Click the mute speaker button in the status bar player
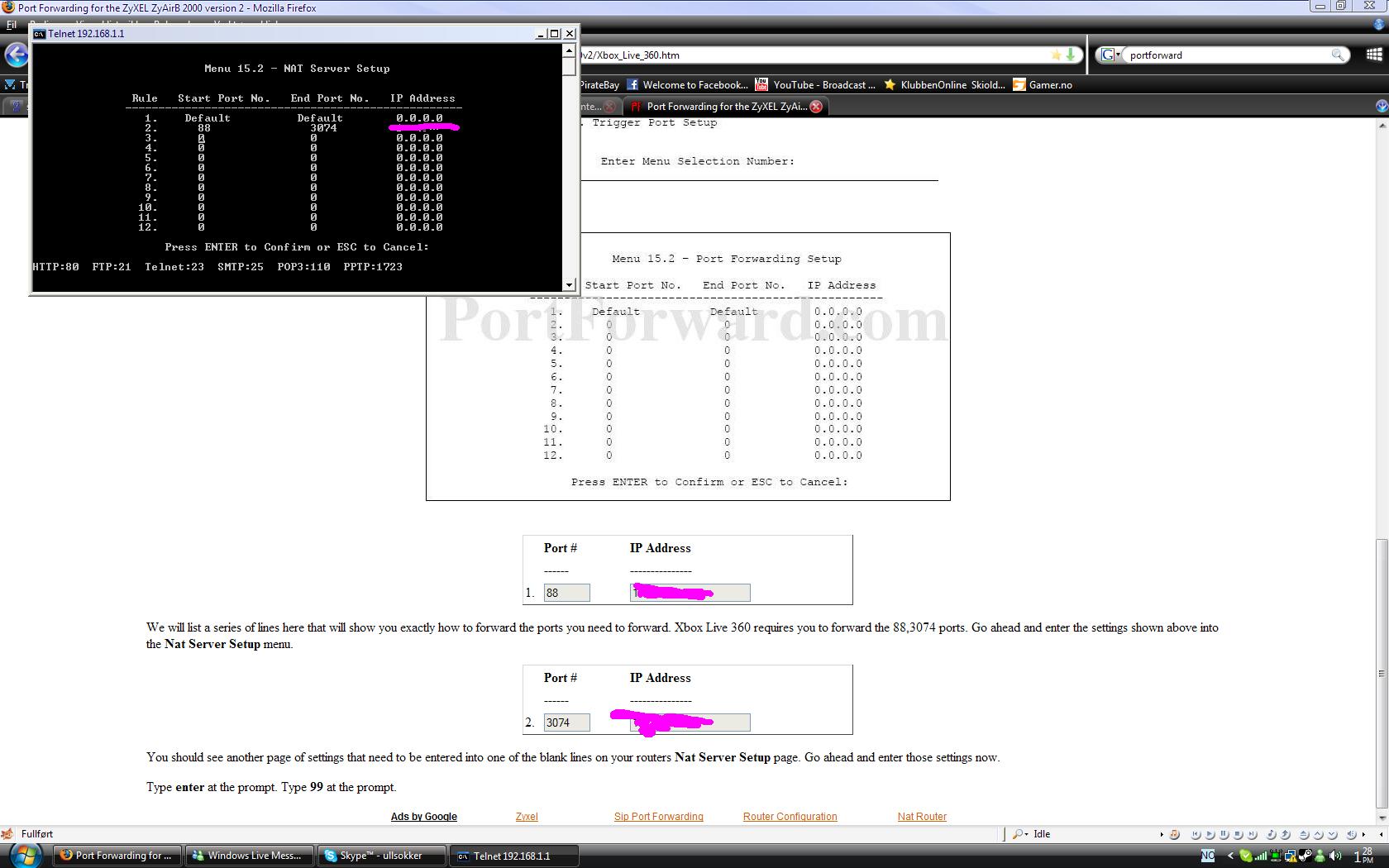The width and height of the screenshot is (1389, 868). click(1351, 834)
